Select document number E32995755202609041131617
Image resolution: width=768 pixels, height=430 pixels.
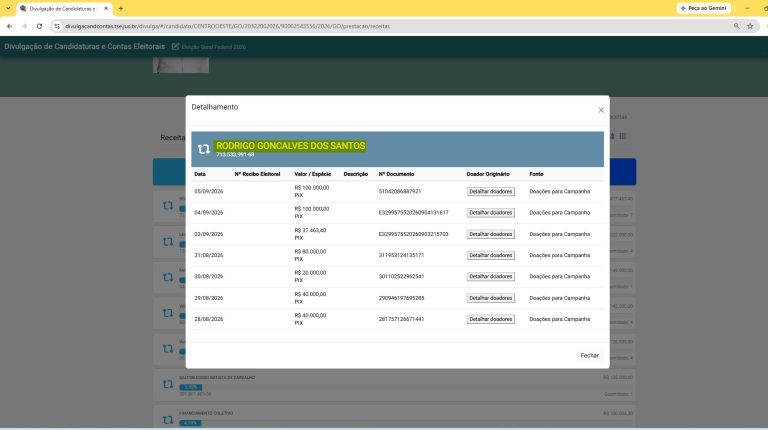coord(413,213)
